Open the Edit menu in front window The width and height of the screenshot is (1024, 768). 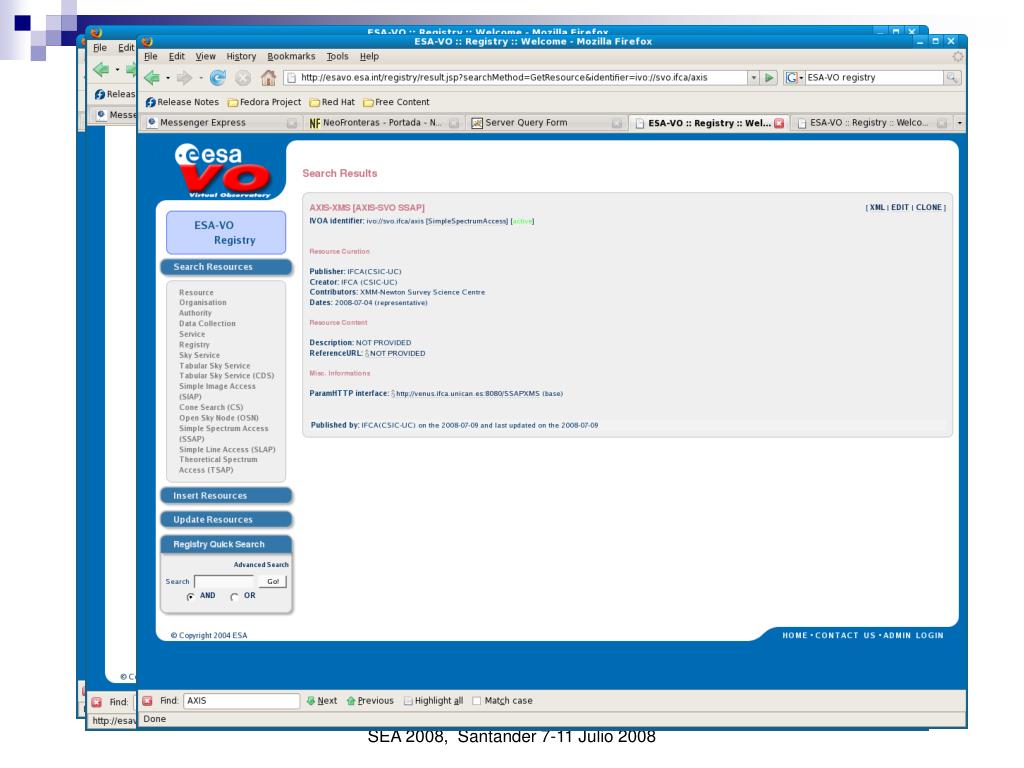click(176, 57)
